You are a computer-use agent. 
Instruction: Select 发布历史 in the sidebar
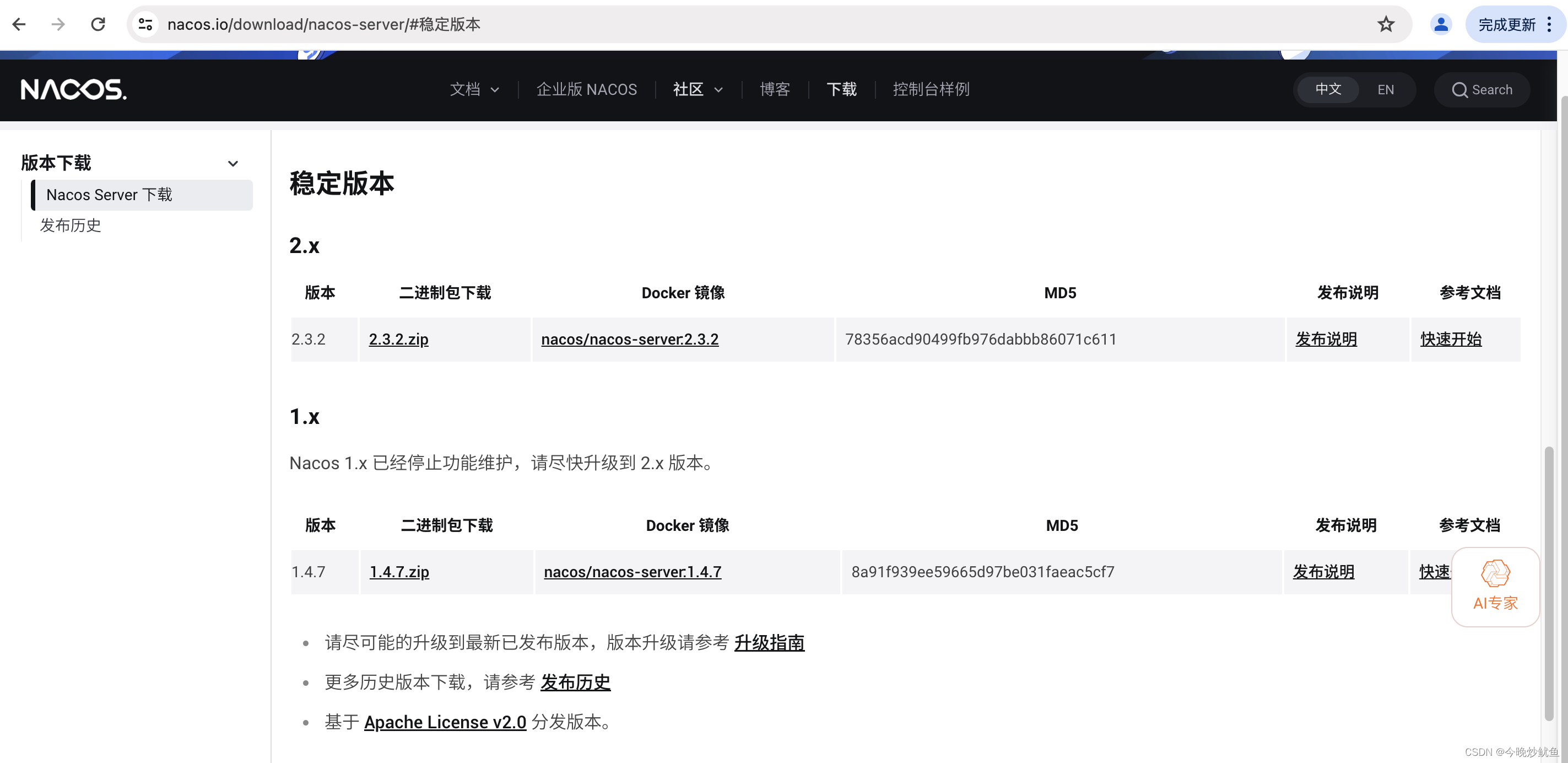pyautogui.click(x=71, y=225)
